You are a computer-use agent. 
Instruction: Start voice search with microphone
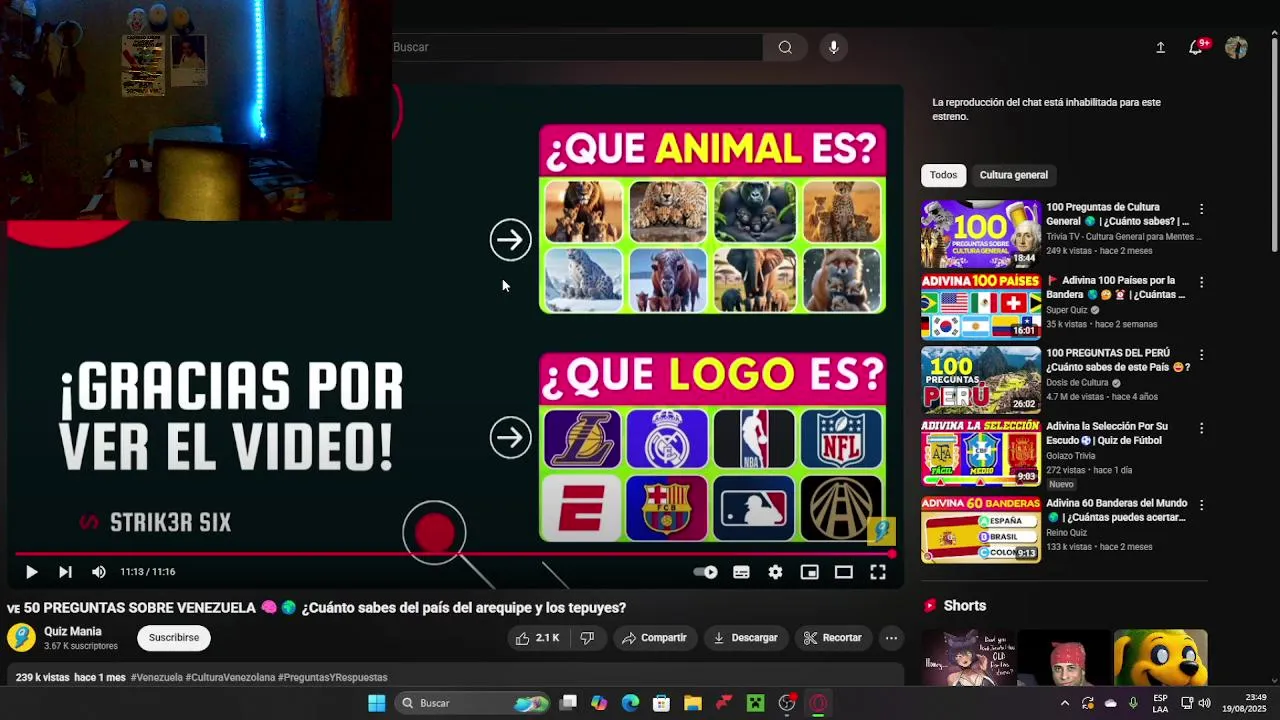[833, 47]
